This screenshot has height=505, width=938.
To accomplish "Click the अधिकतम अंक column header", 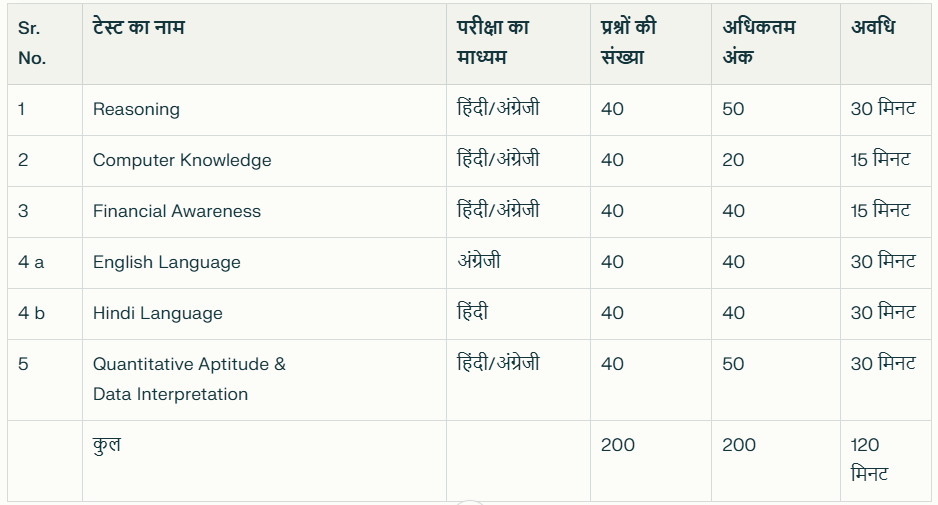I will pos(759,42).
